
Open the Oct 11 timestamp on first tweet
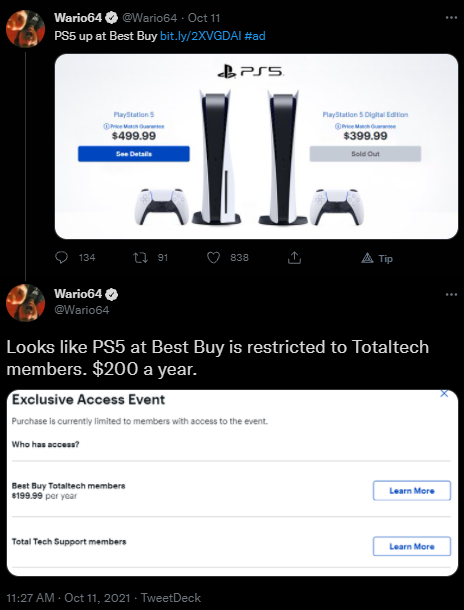[204, 18]
